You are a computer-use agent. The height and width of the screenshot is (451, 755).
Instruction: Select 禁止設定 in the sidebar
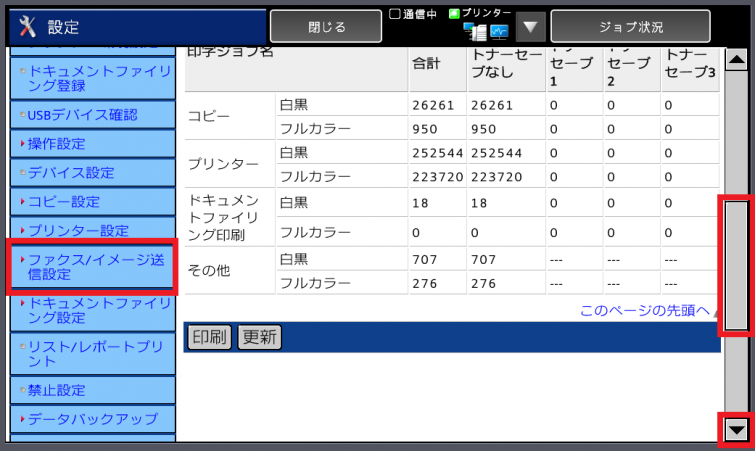point(90,390)
